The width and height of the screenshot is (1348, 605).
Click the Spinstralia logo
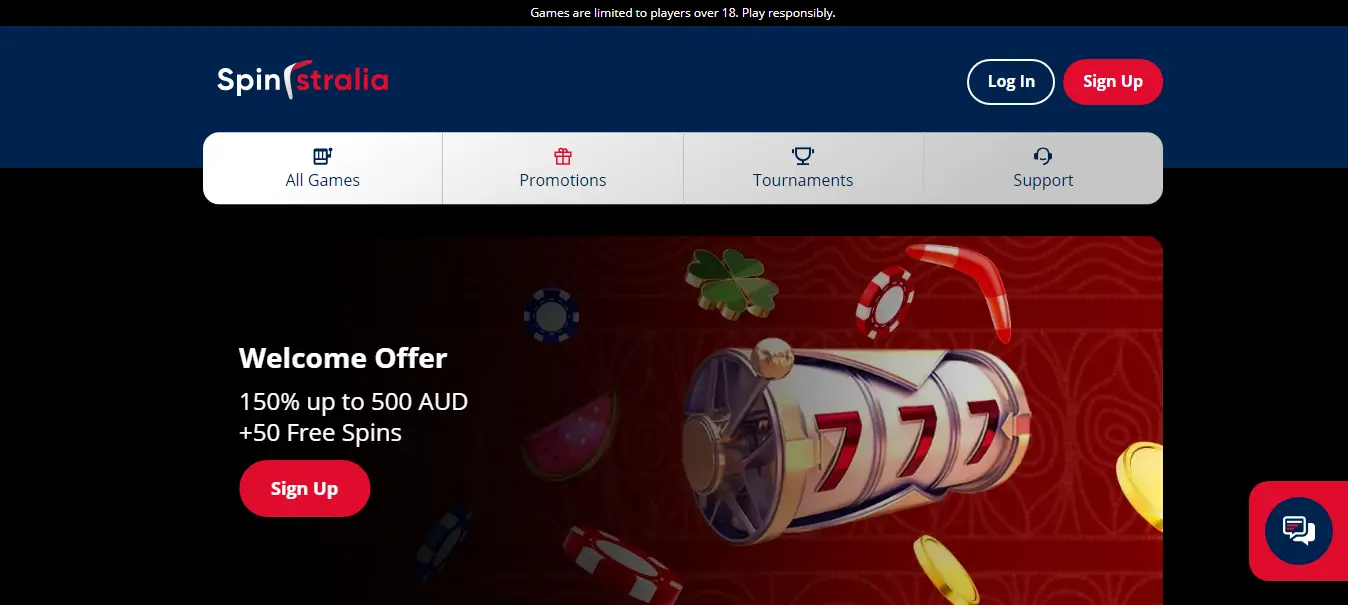[302, 80]
